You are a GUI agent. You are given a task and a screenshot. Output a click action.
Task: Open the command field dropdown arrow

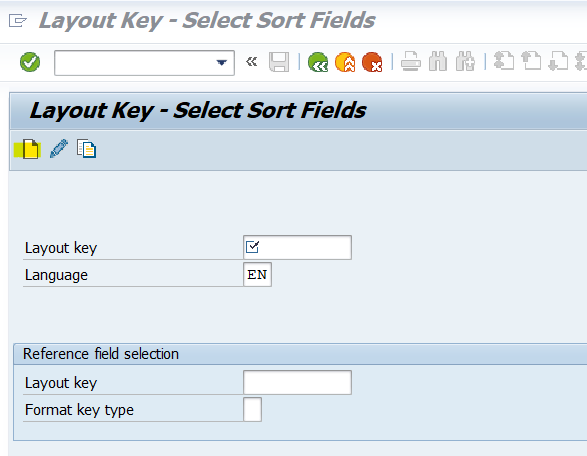click(222, 63)
